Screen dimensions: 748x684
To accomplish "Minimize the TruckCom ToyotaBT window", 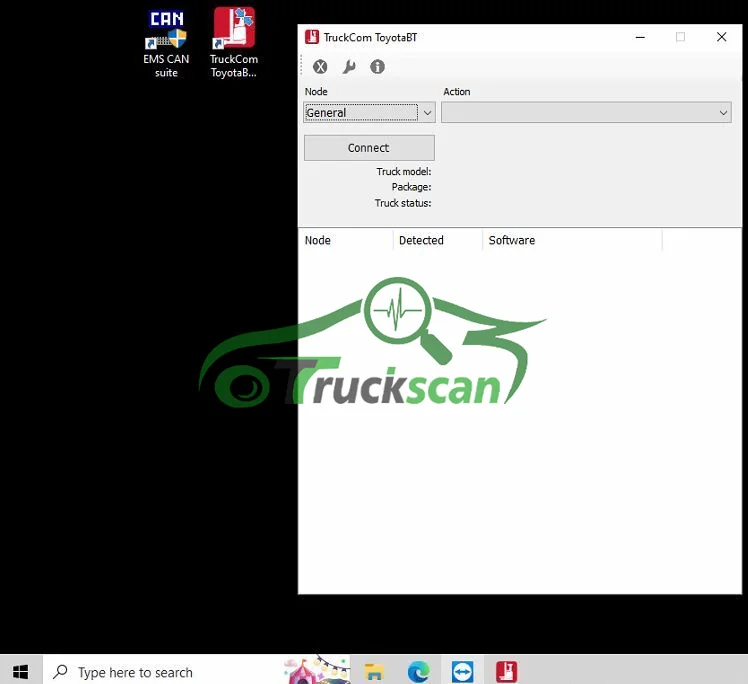I will point(640,37).
